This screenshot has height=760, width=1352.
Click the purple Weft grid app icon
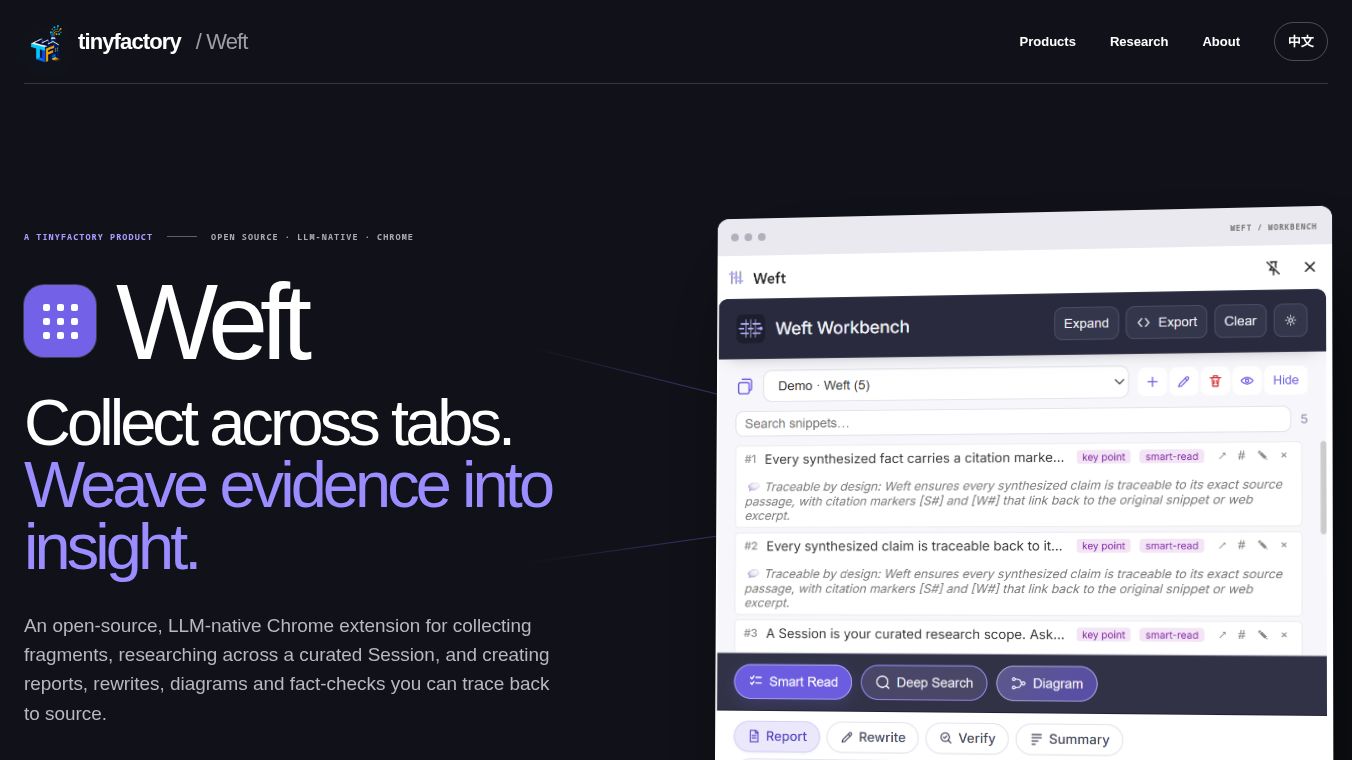(60, 321)
